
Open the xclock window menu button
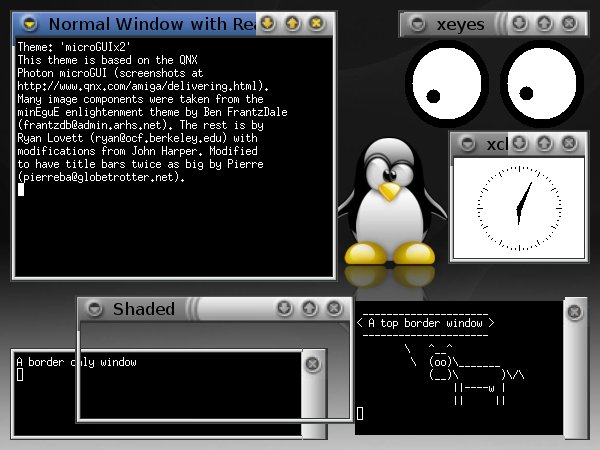468,144
